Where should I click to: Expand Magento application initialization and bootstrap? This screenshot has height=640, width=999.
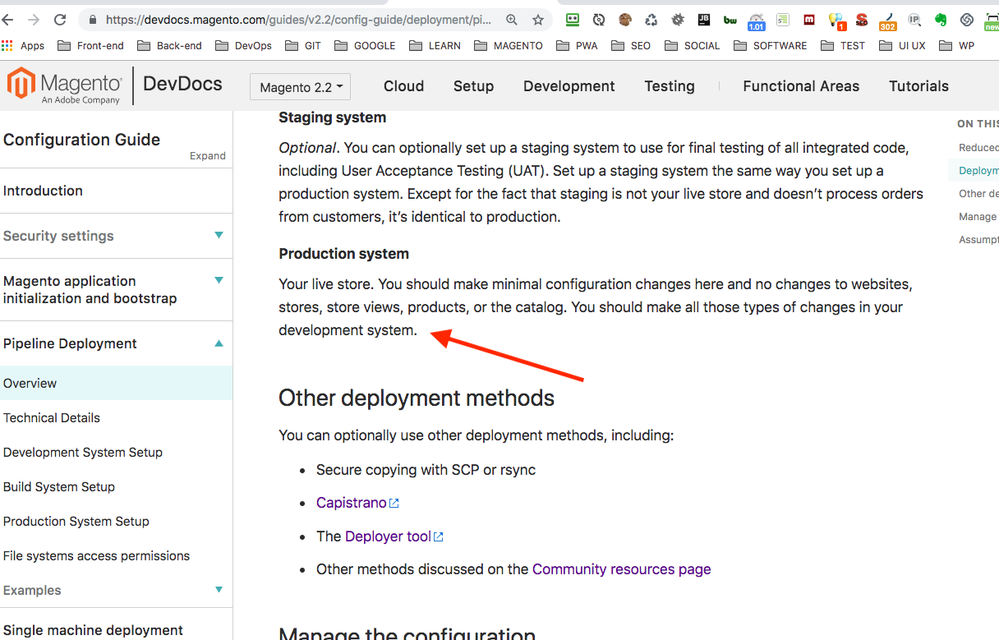tap(219, 280)
